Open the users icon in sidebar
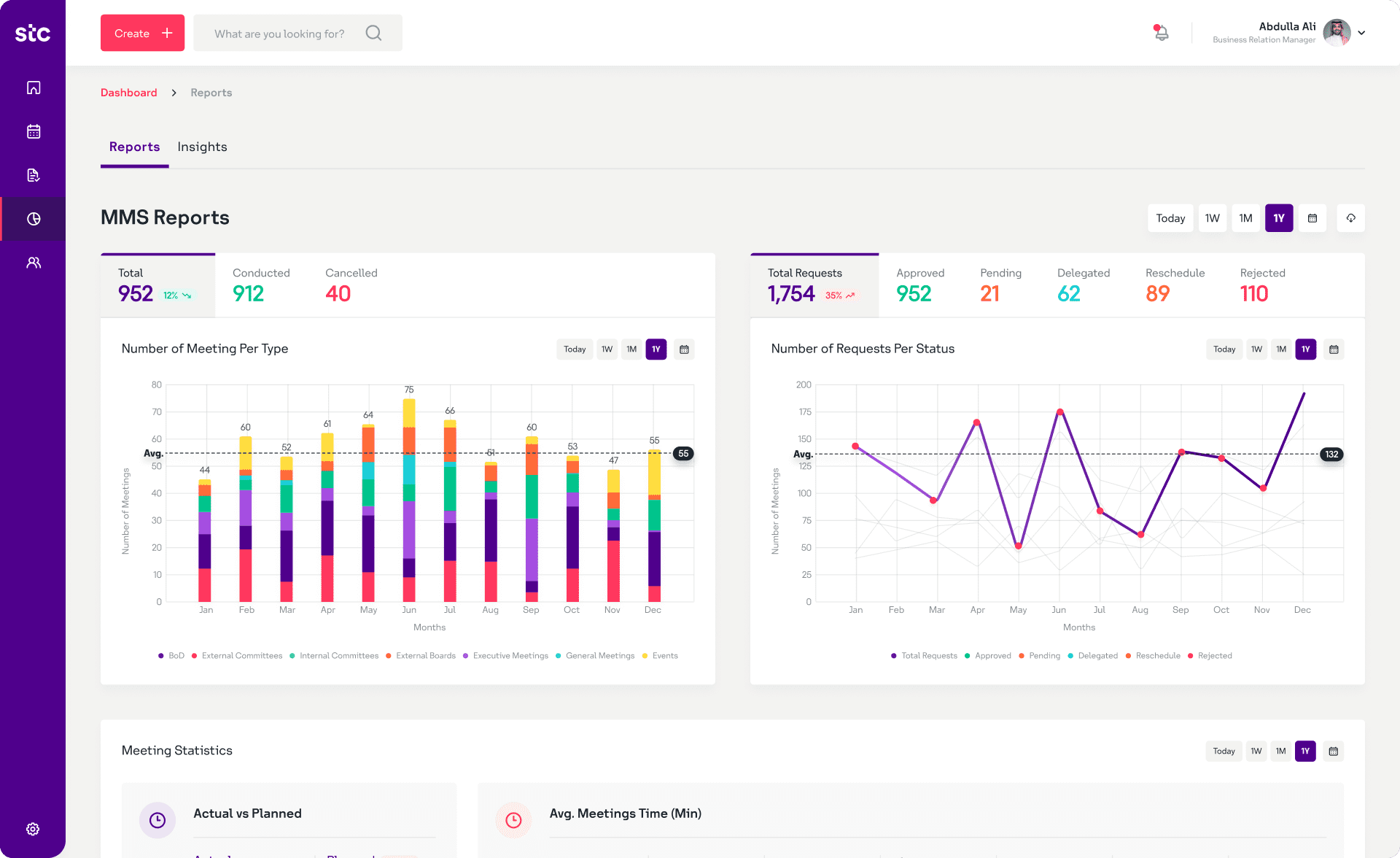The height and width of the screenshot is (858, 1400). [34, 263]
